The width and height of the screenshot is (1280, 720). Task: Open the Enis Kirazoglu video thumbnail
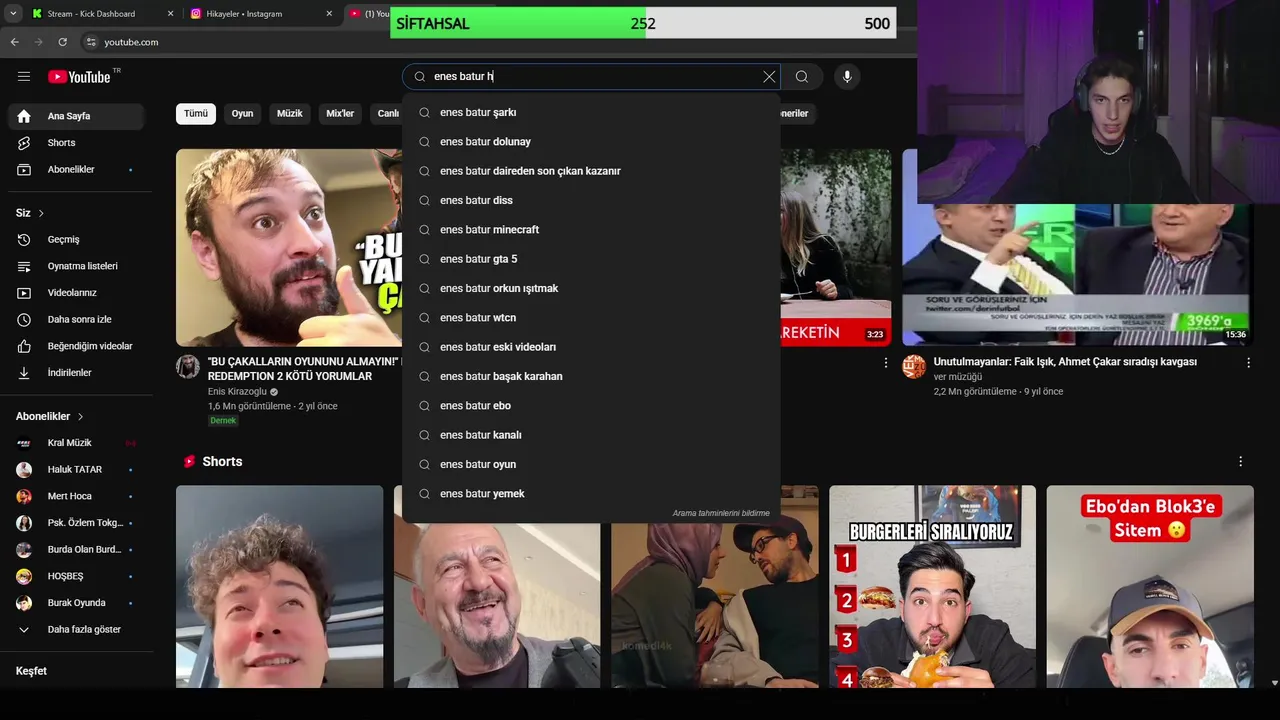coord(289,247)
